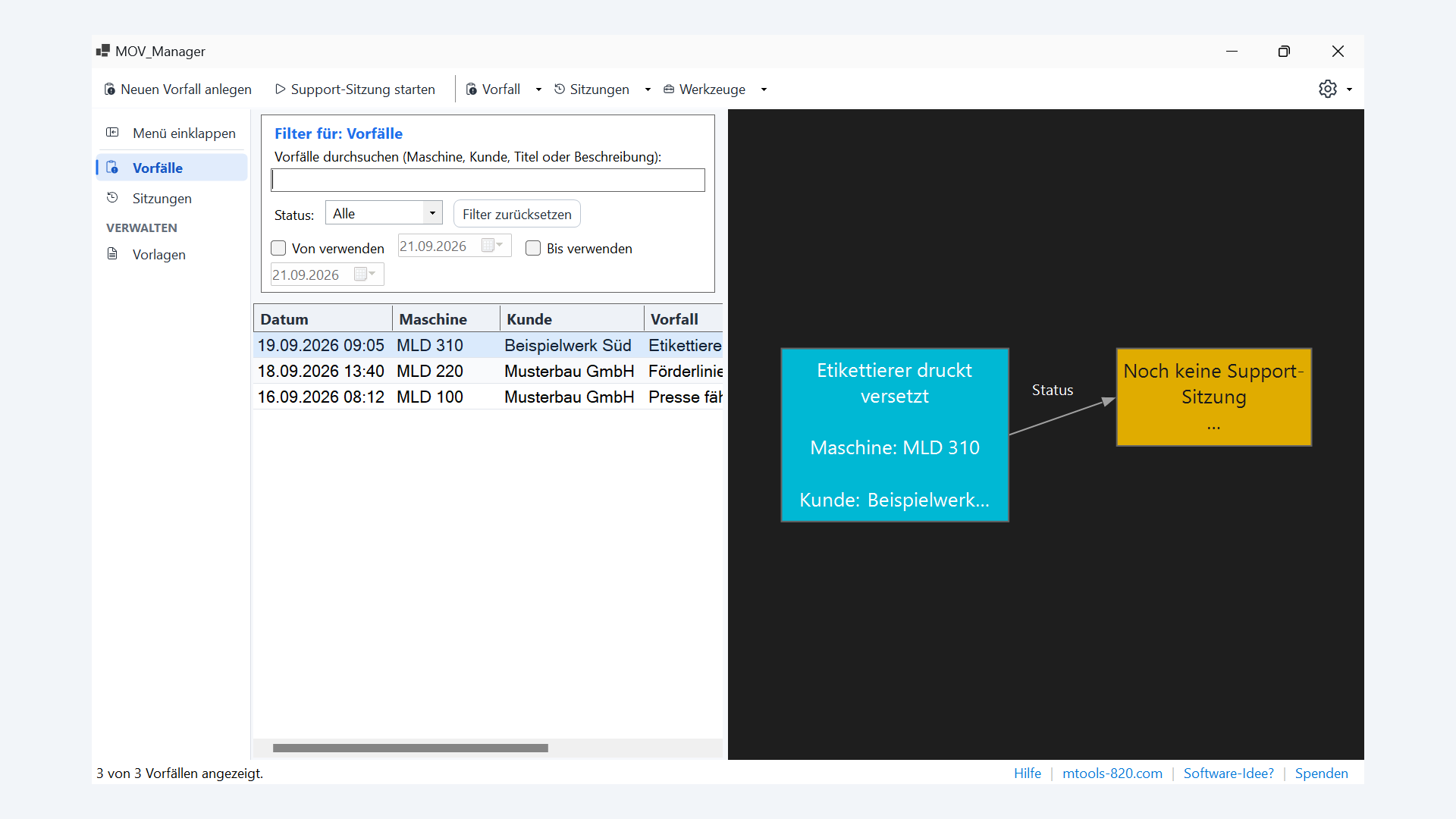Click the MOV_Manager app icon in title bar

(x=102, y=51)
